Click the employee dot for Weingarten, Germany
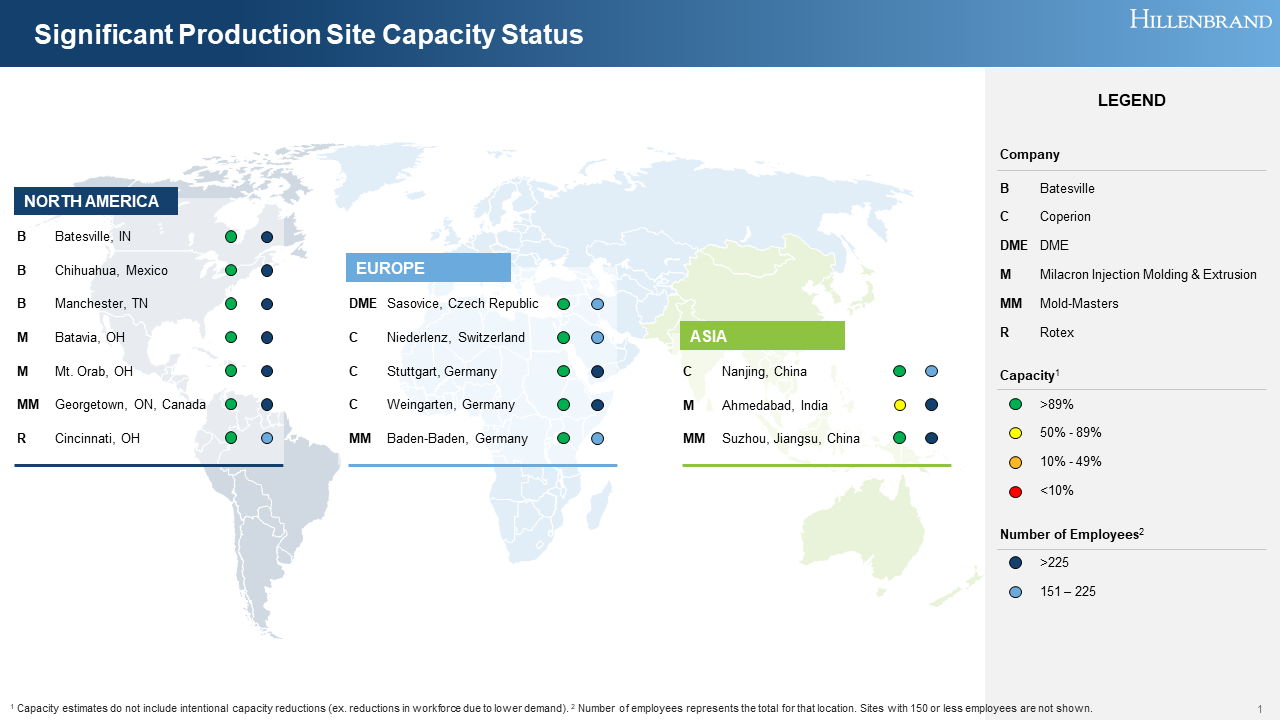This screenshot has width=1280, height=720. coord(597,405)
